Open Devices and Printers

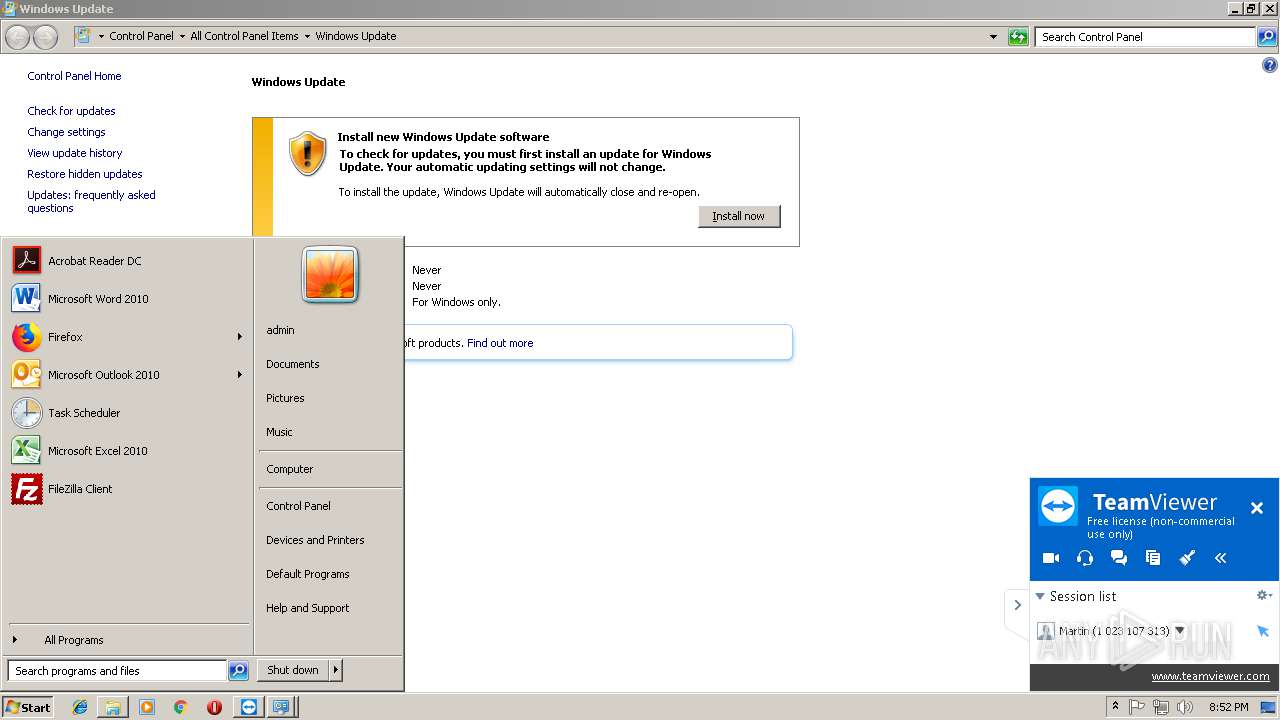(315, 540)
